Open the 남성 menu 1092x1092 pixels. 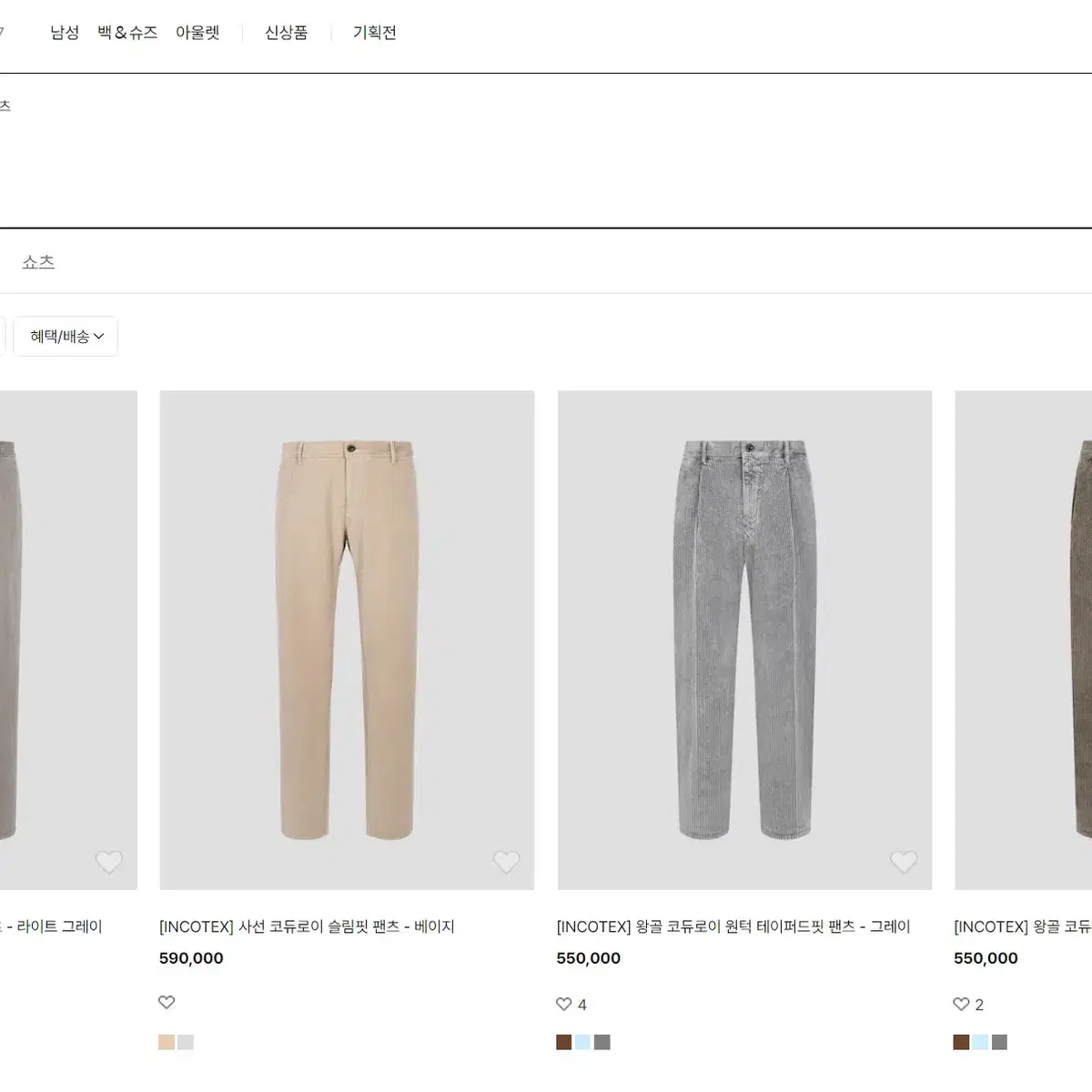tap(65, 33)
